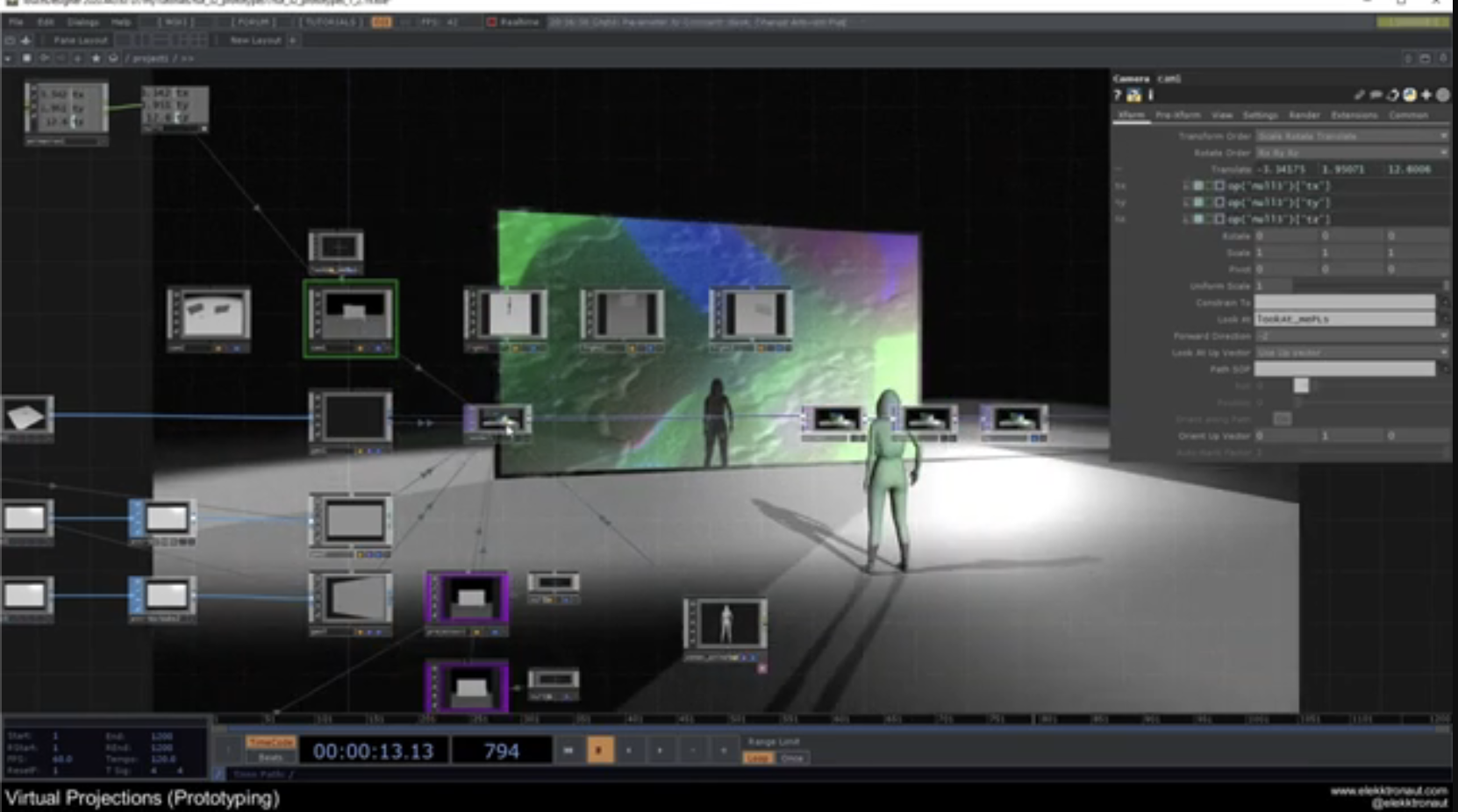Screen dimensions: 1458x812
Task: Open the operator info 'i' icon
Action: [x=1150, y=95]
